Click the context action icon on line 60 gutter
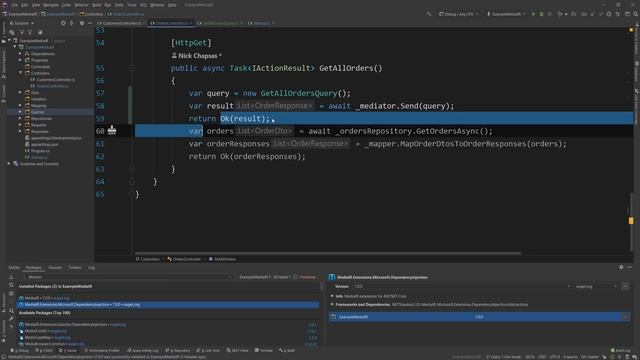 [112, 130]
